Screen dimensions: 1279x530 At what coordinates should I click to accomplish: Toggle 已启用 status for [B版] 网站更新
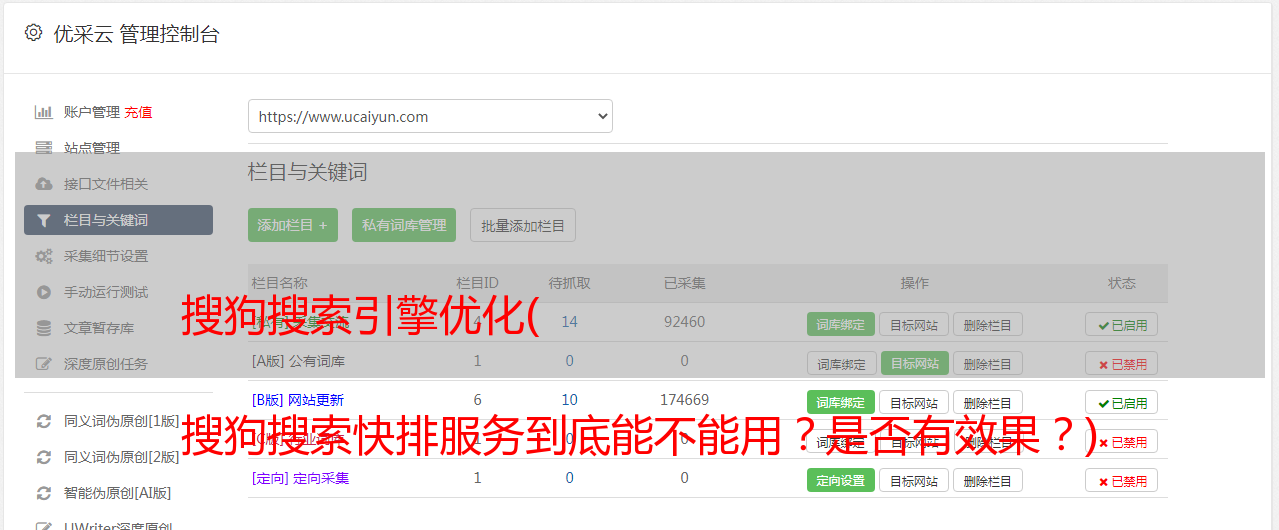[1121, 402]
